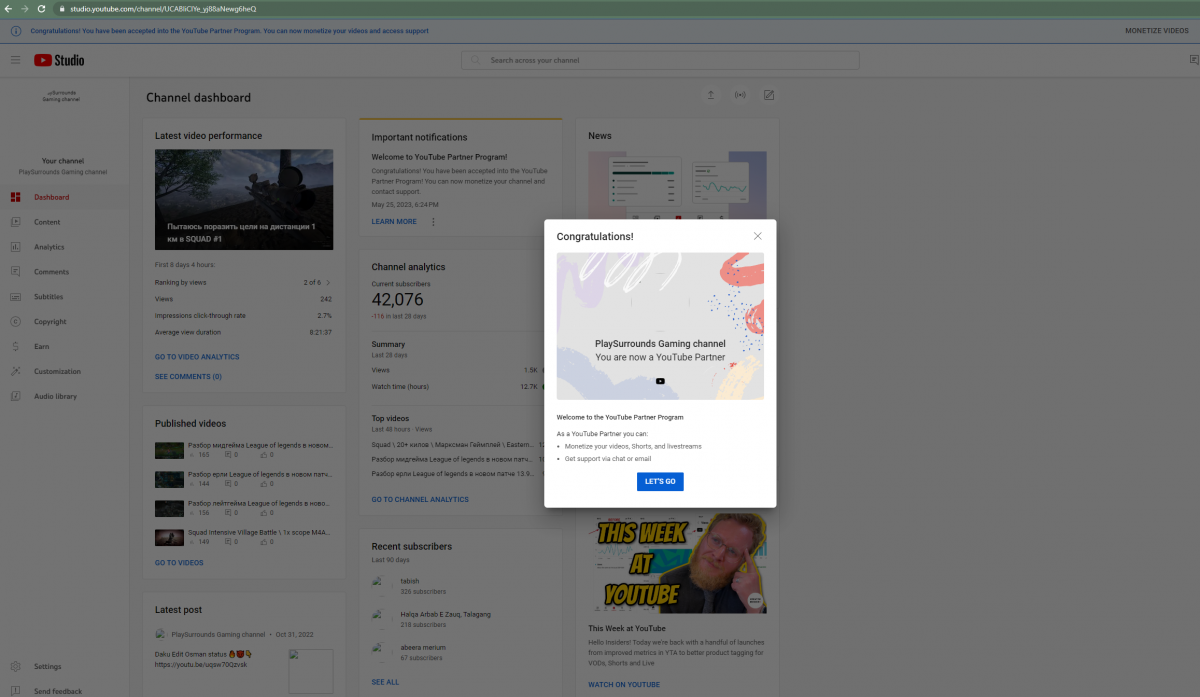The image size is (1200, 697).
Task: Open the GO TO CHANNEL ANALYTICS link
Action: (x=420, y=500)
